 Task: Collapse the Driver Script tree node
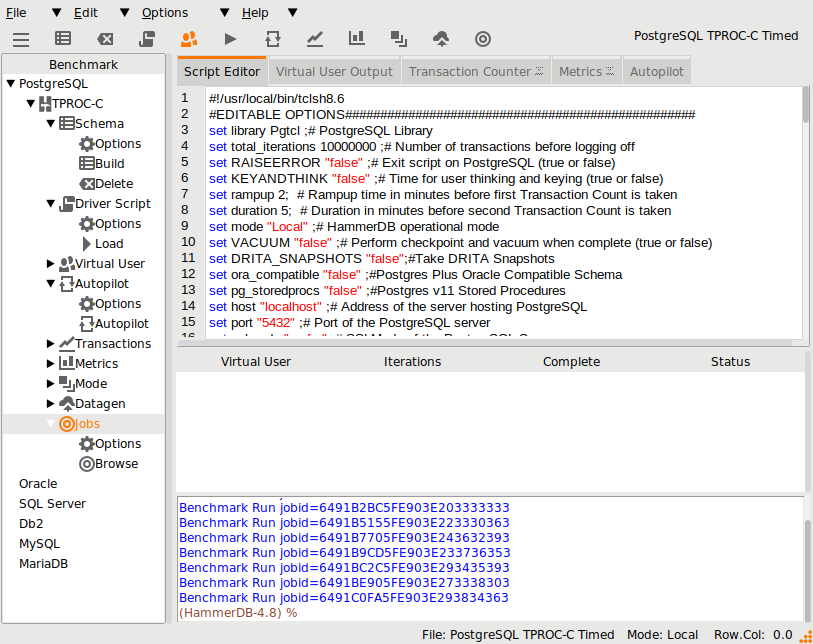point(51,204)
